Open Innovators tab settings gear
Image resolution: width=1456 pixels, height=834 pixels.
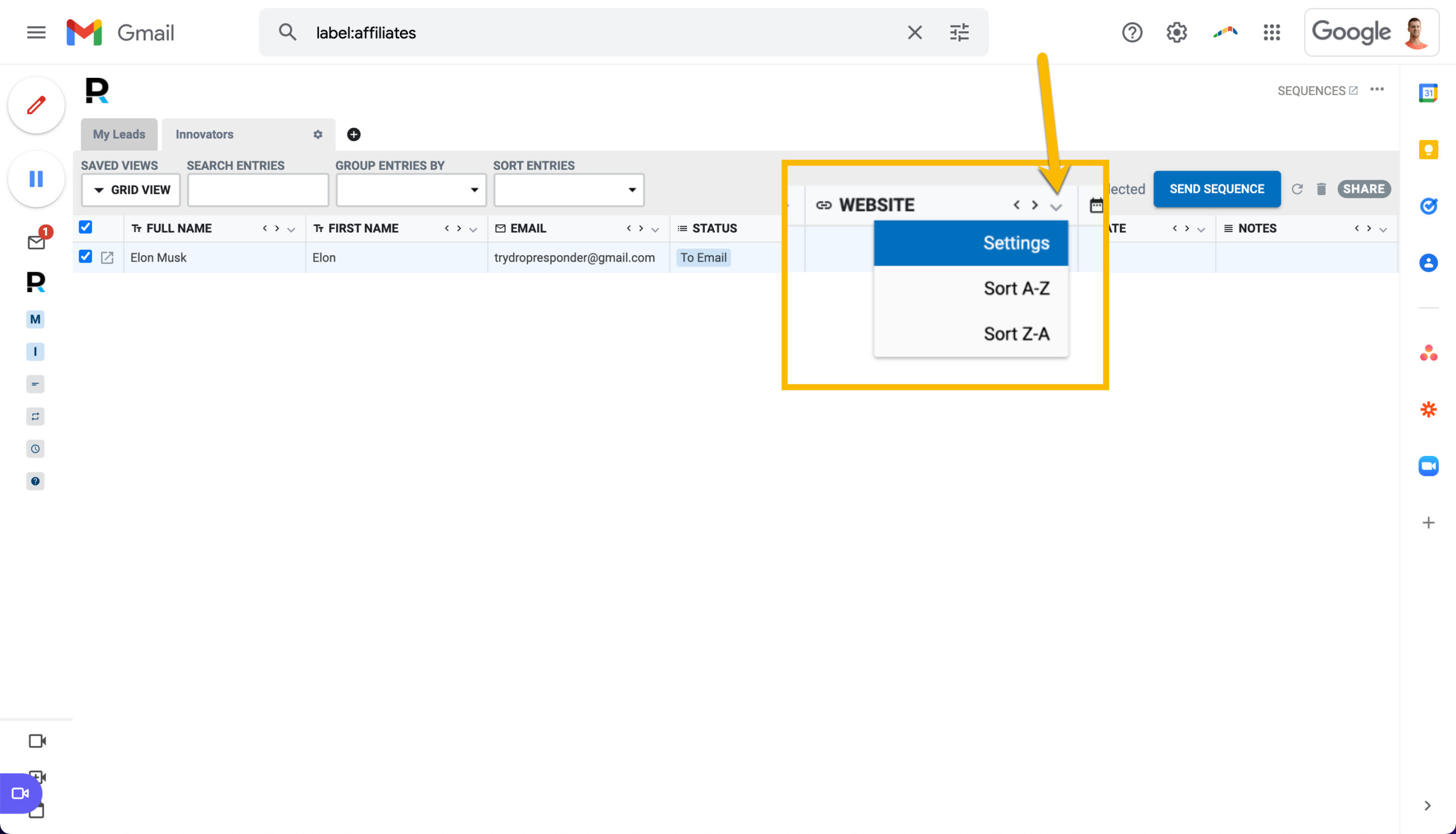pyautogui.click(x=317, y=135)
